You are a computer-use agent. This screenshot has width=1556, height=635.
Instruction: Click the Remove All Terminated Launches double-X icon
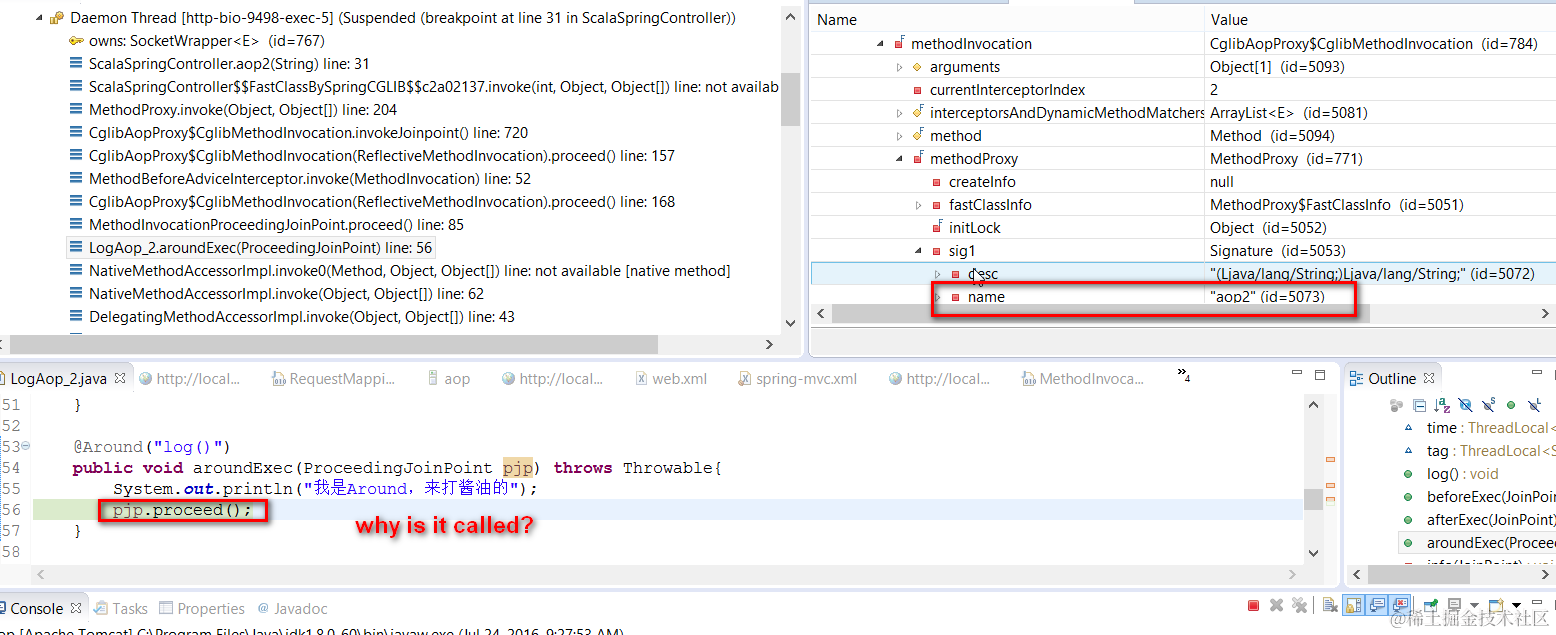coord(1300,606)
